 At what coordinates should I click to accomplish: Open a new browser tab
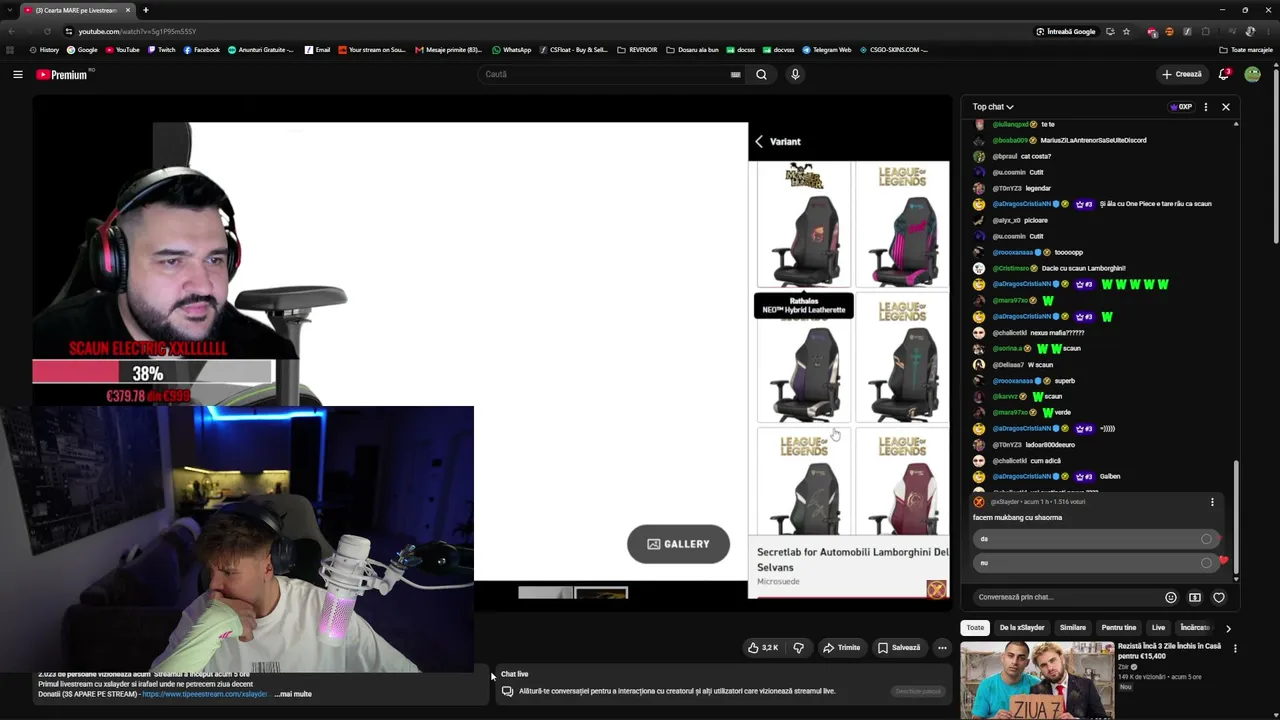pos(146,10)
